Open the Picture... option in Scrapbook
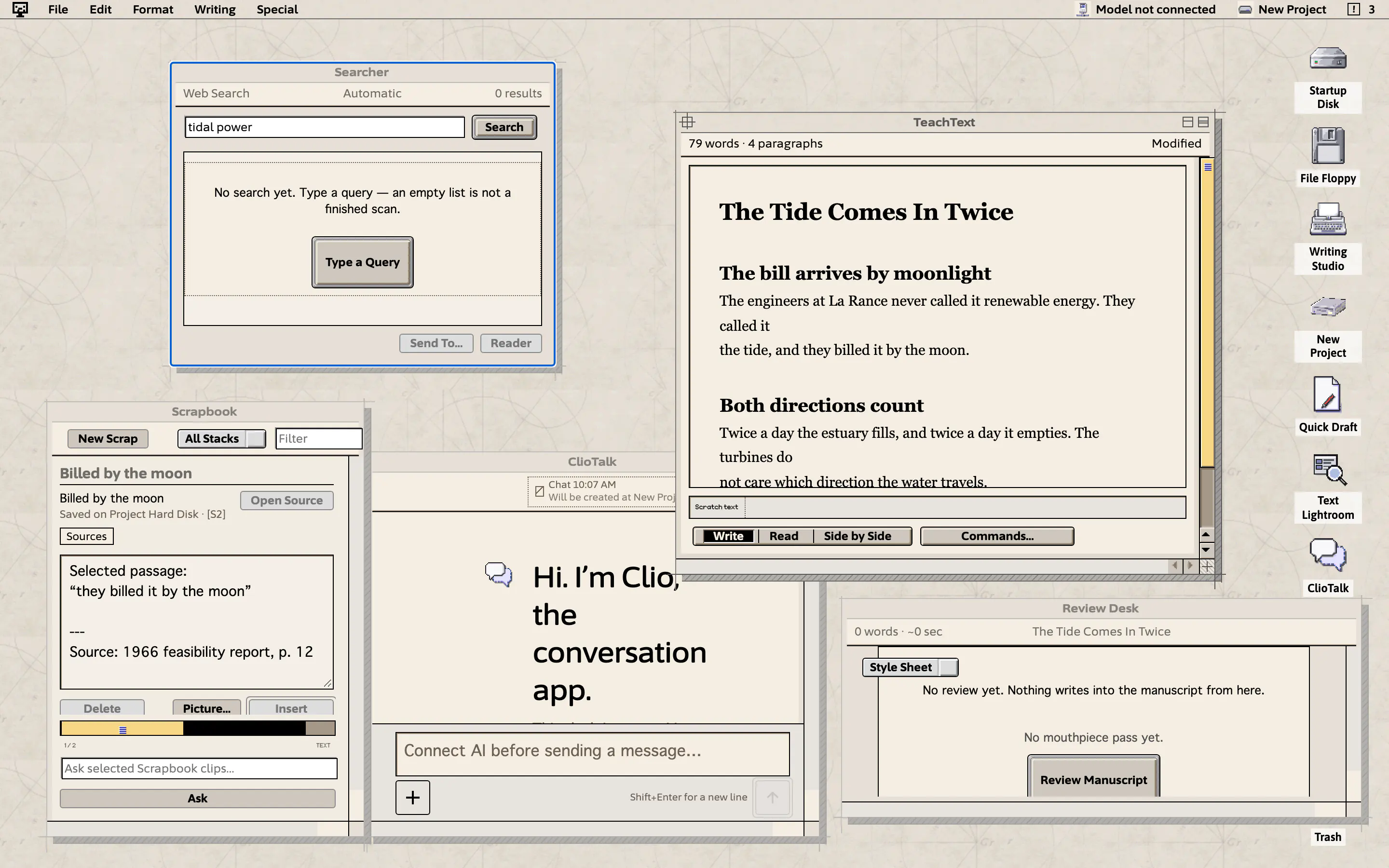 (x=206, y=708)
